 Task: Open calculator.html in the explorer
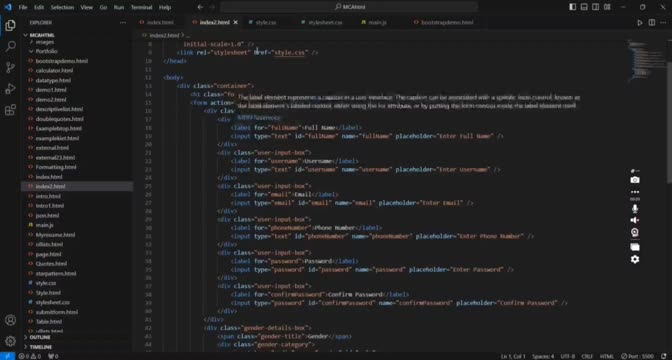pos(54,70)
